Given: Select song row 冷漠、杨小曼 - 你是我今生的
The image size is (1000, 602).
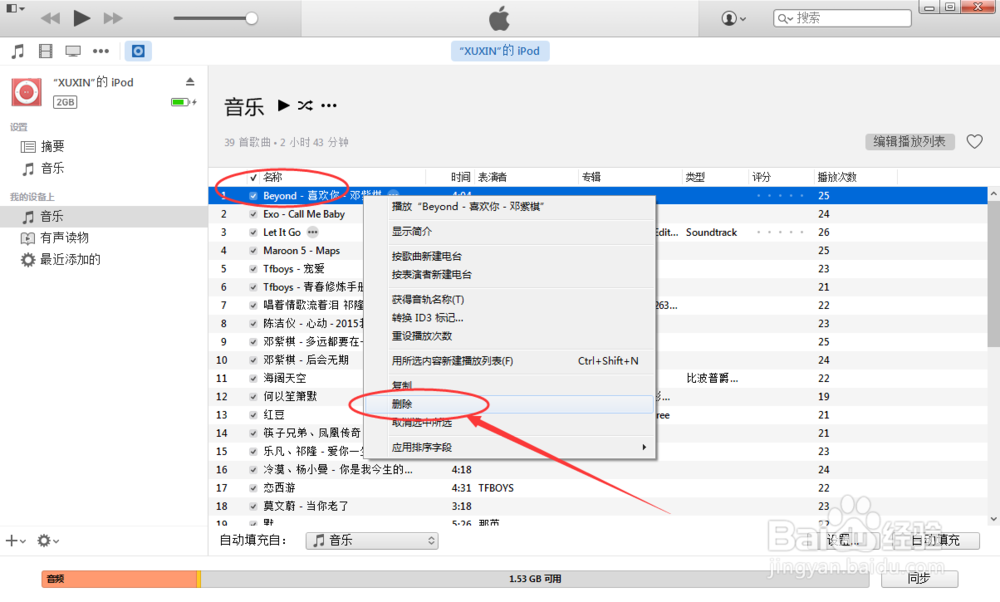Looking at the screenshot, I should [x=599, y=470].
